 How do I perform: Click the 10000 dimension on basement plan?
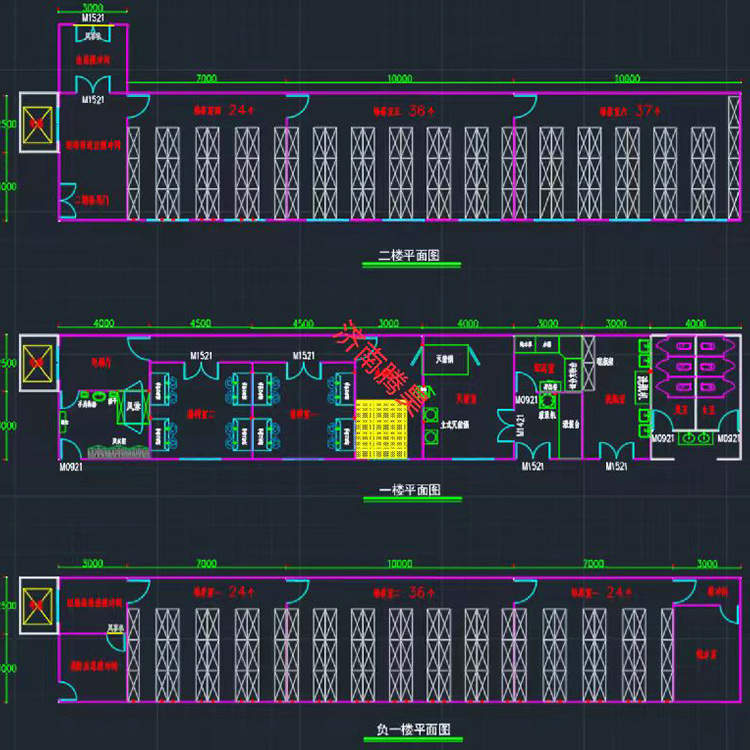pos(399,564)
